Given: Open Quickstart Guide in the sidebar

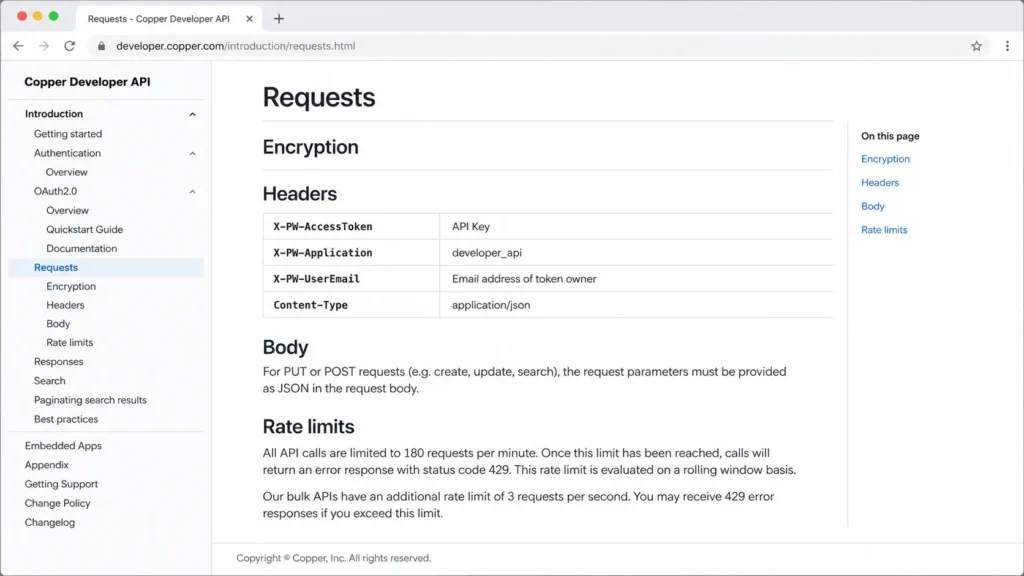Looking at the screenshot, I should coord(84,229).
